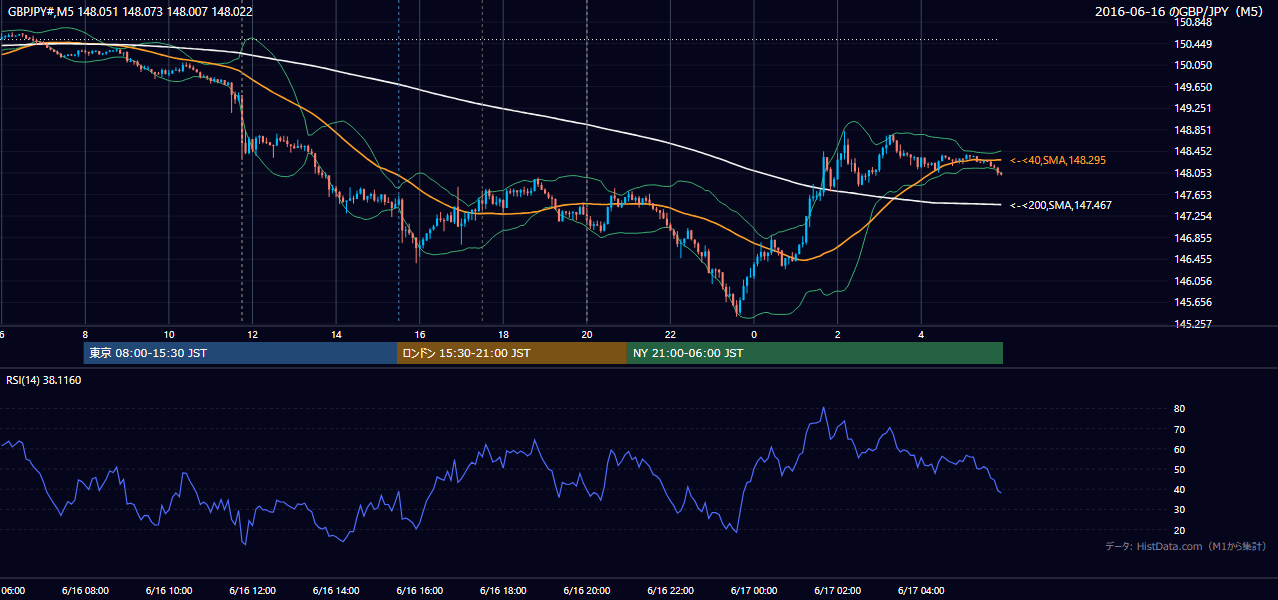Click RSI scale value 40
This screenshot has width=1278, height=600.
pyautogui.click(x=1179, y=489)
